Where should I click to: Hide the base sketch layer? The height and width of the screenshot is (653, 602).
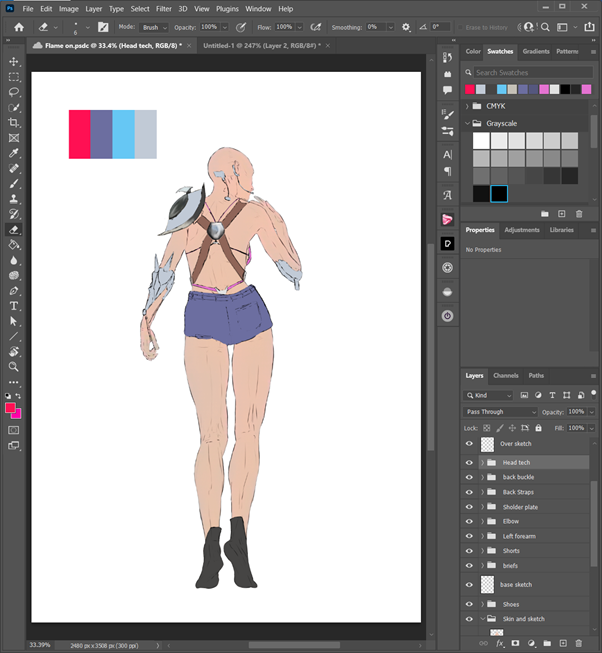pyautogui.click(x=469, y=585)
